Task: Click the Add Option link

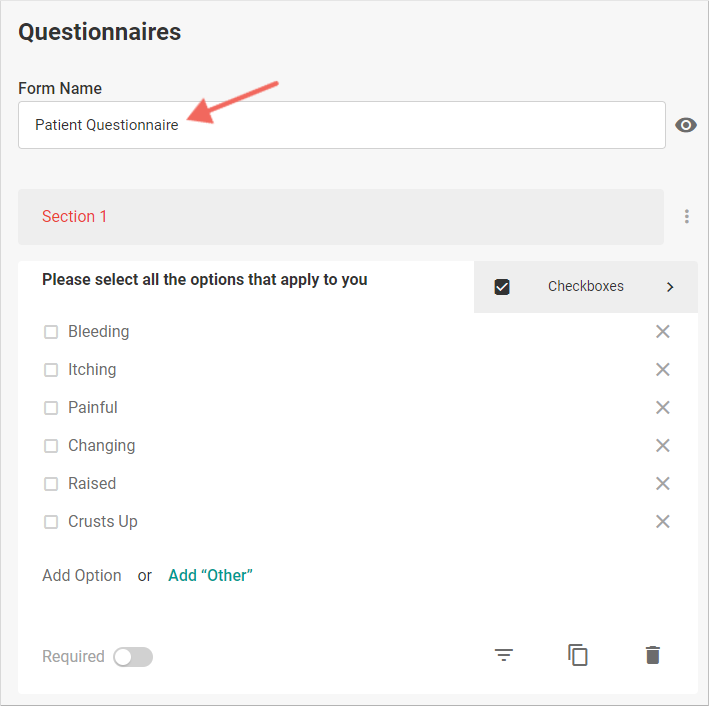Action: [82, 575]
